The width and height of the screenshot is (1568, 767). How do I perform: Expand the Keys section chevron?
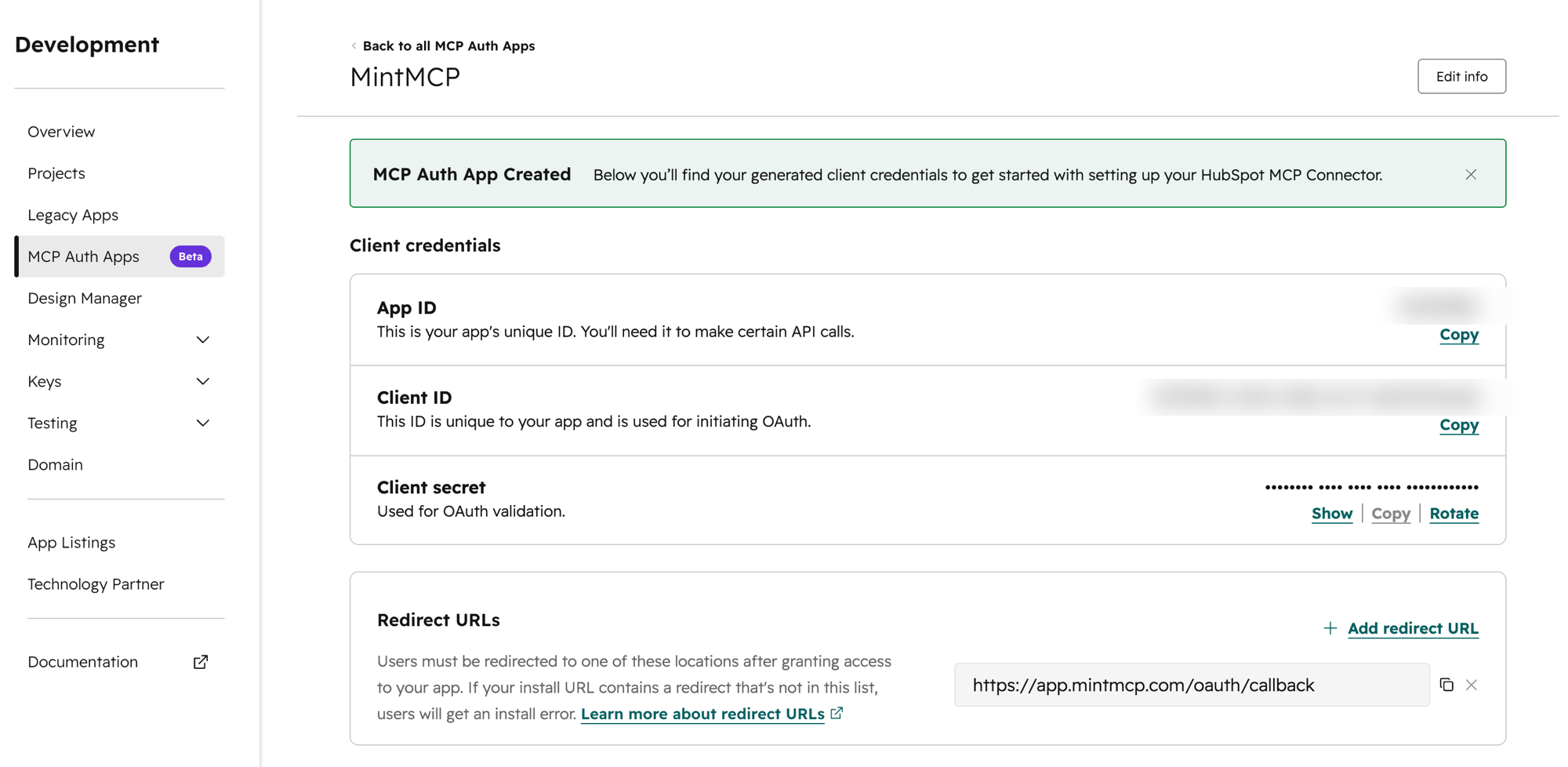(x=203, y=381)
